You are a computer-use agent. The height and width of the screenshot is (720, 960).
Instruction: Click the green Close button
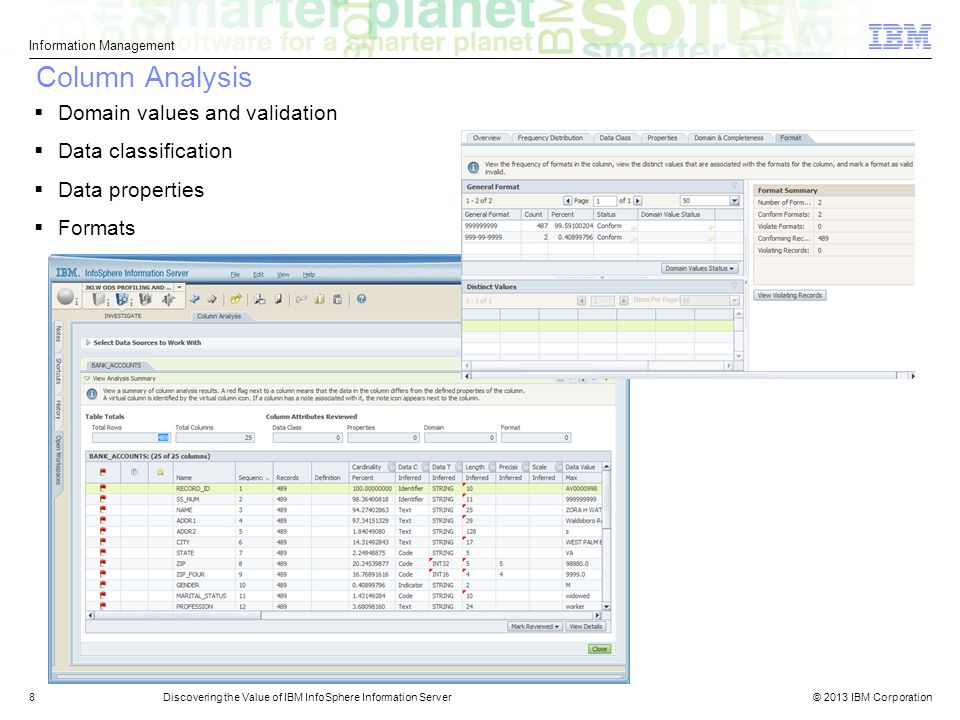tap(599, 649)
